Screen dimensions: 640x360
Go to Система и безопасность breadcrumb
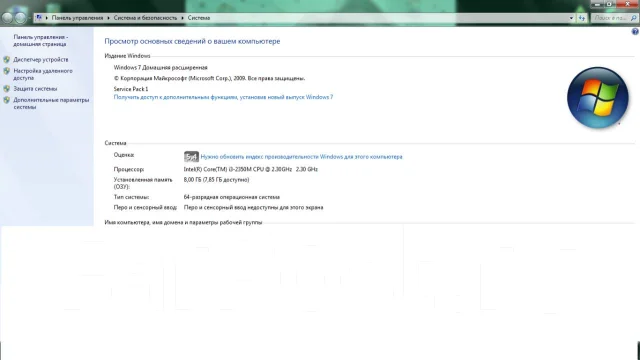(145, 18)
